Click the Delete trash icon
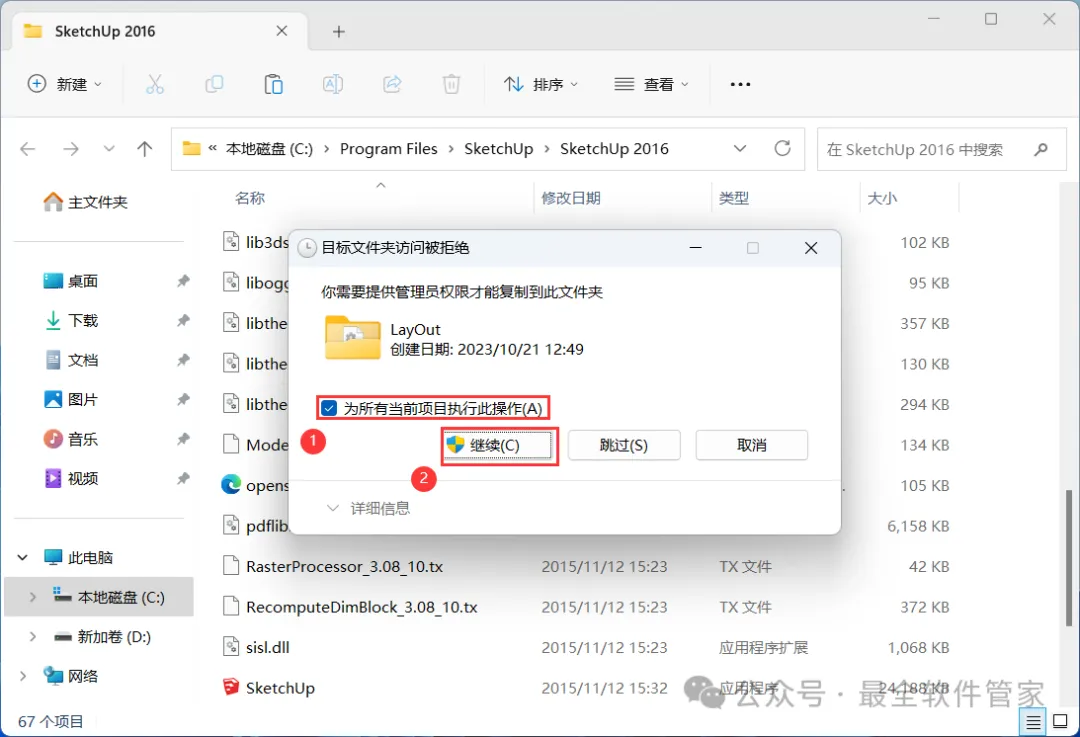1080x737 pixels. 451,84
